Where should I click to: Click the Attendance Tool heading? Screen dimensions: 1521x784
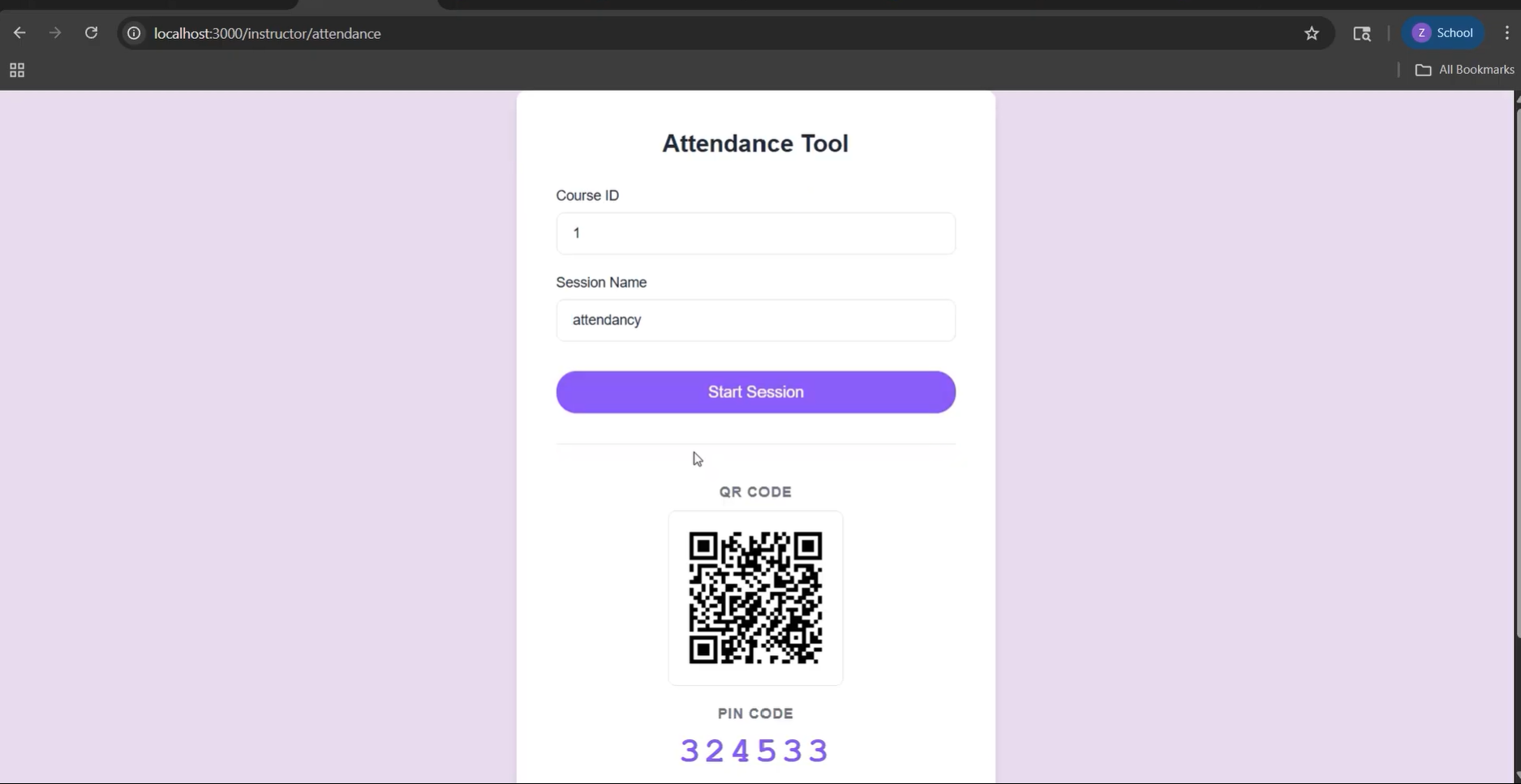[x=755, y=143]
